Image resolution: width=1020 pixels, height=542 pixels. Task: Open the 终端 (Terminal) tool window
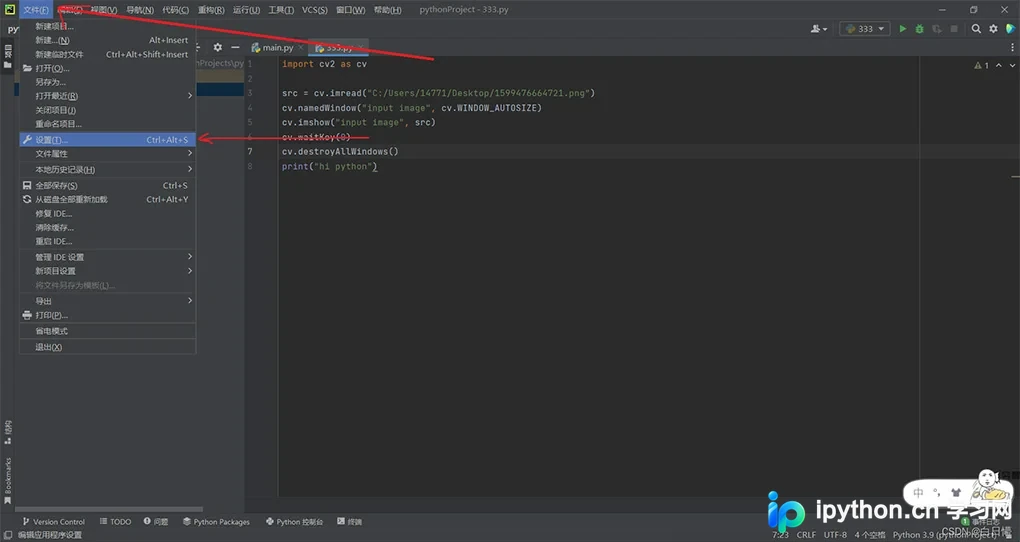click(x=349, y=522)
